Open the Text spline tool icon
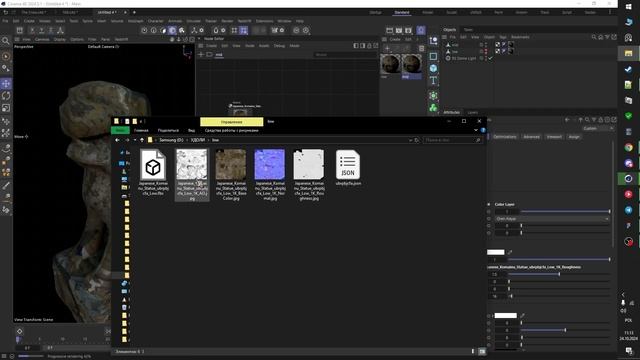The image size is (640, 360). pyautogui.click(x=433, y=81)
